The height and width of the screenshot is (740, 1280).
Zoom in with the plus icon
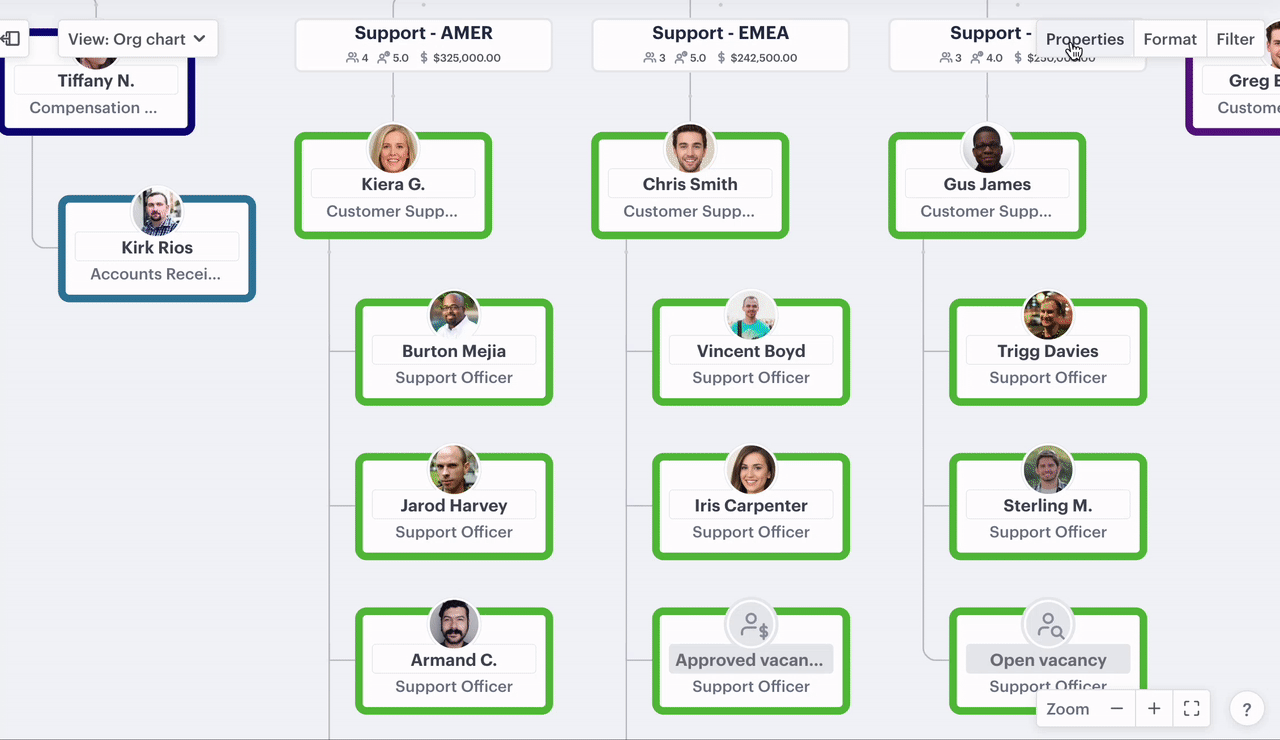point(1154,709)
